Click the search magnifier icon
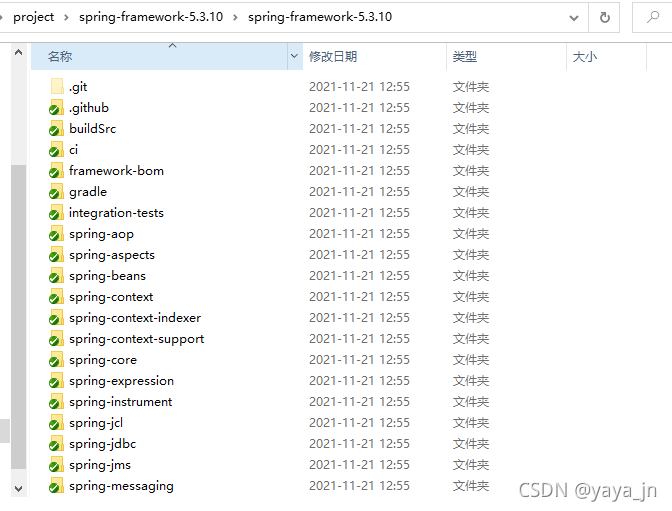The width and height of the screenshot is (672, 511). [653, 17]
